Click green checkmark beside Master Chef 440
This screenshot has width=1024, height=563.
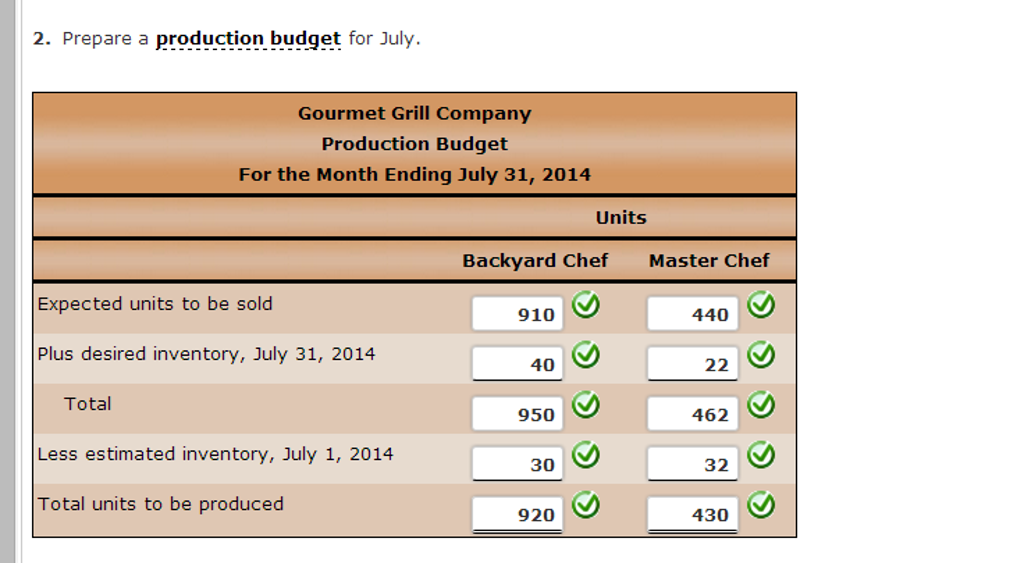761,304
